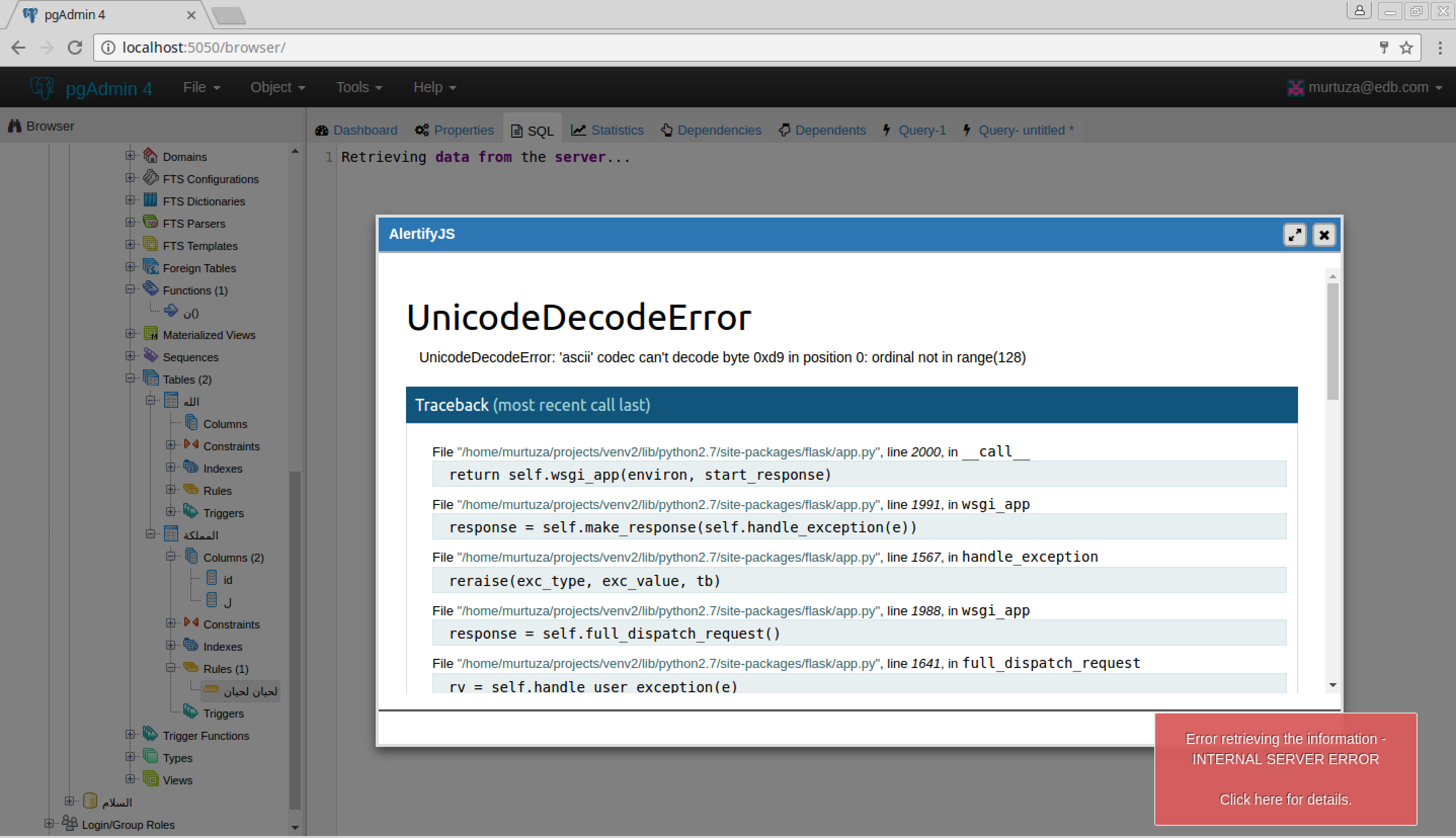Bookmark page with star icon
Screen dimensions: 1456x838
(x=1406, y=47)
